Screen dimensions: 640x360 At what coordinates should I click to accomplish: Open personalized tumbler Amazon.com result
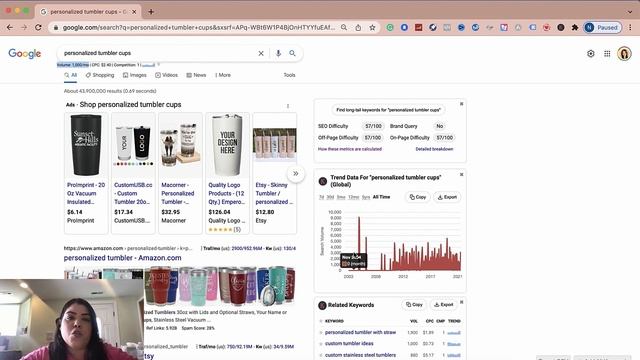(122, 258)
